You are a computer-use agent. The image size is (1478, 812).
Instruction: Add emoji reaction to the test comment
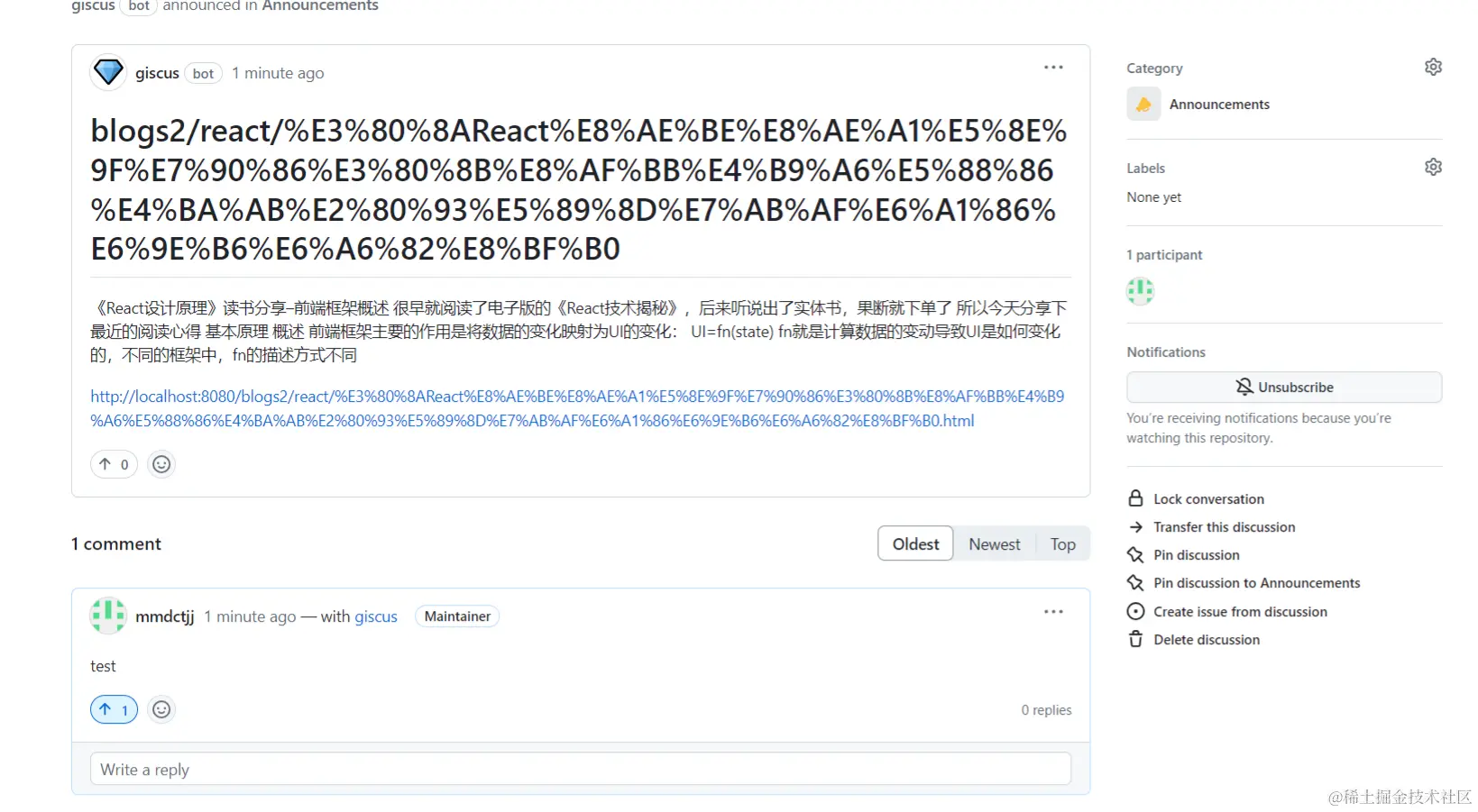[x=161, y=709]
